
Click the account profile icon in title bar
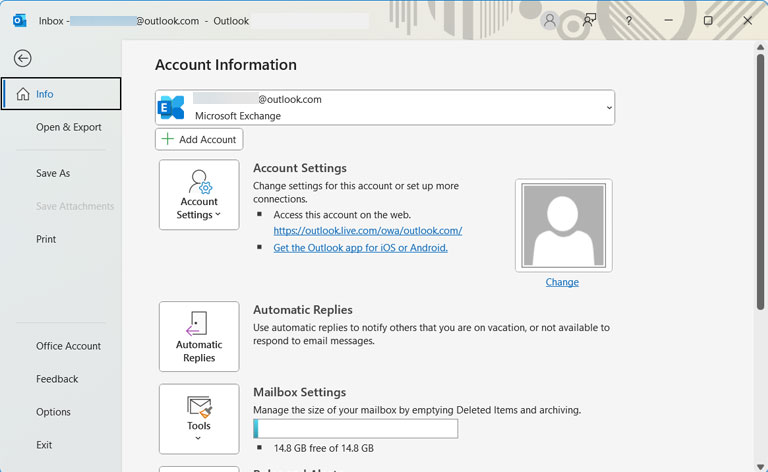coord(550,21)
